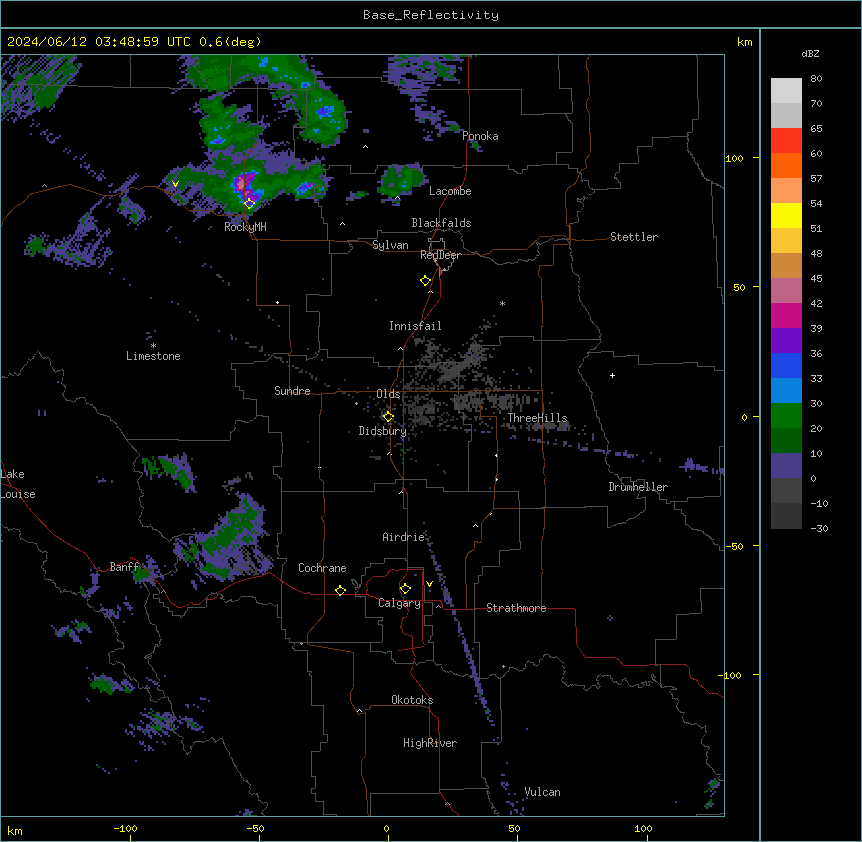Click the yellow v marker east of Calgary

pos(429,584)
